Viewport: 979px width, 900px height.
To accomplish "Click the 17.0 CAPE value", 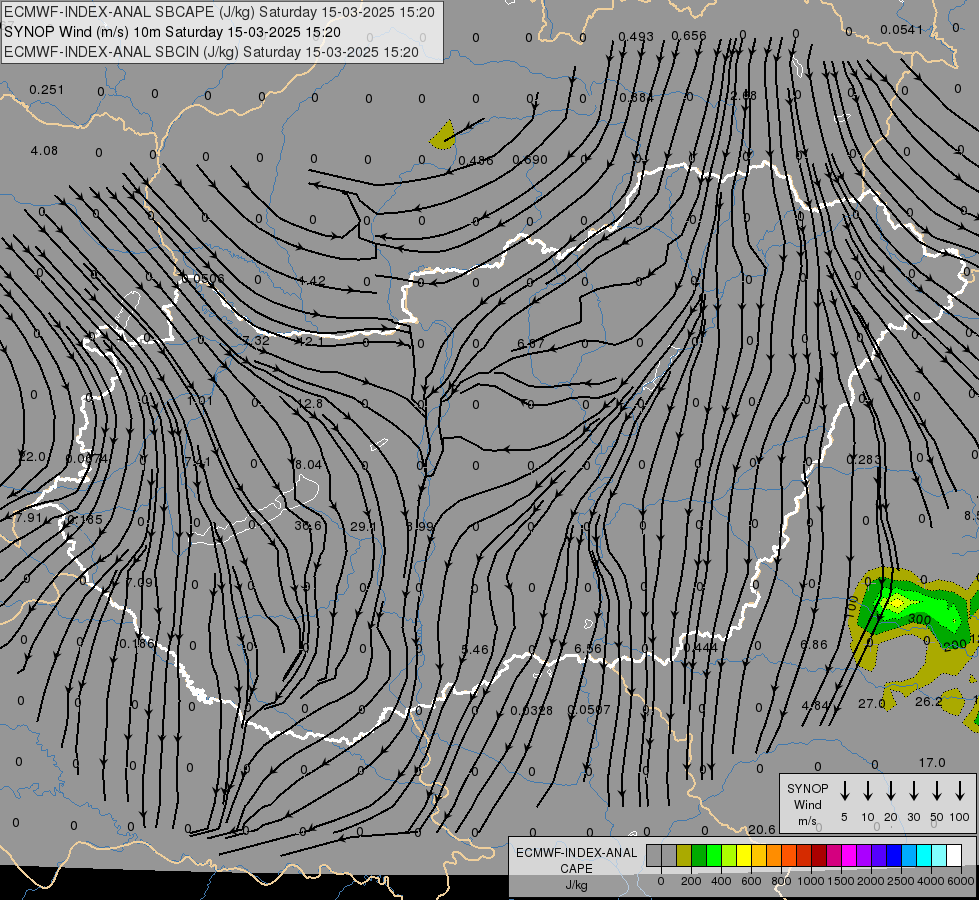I will tap(932, 763).
